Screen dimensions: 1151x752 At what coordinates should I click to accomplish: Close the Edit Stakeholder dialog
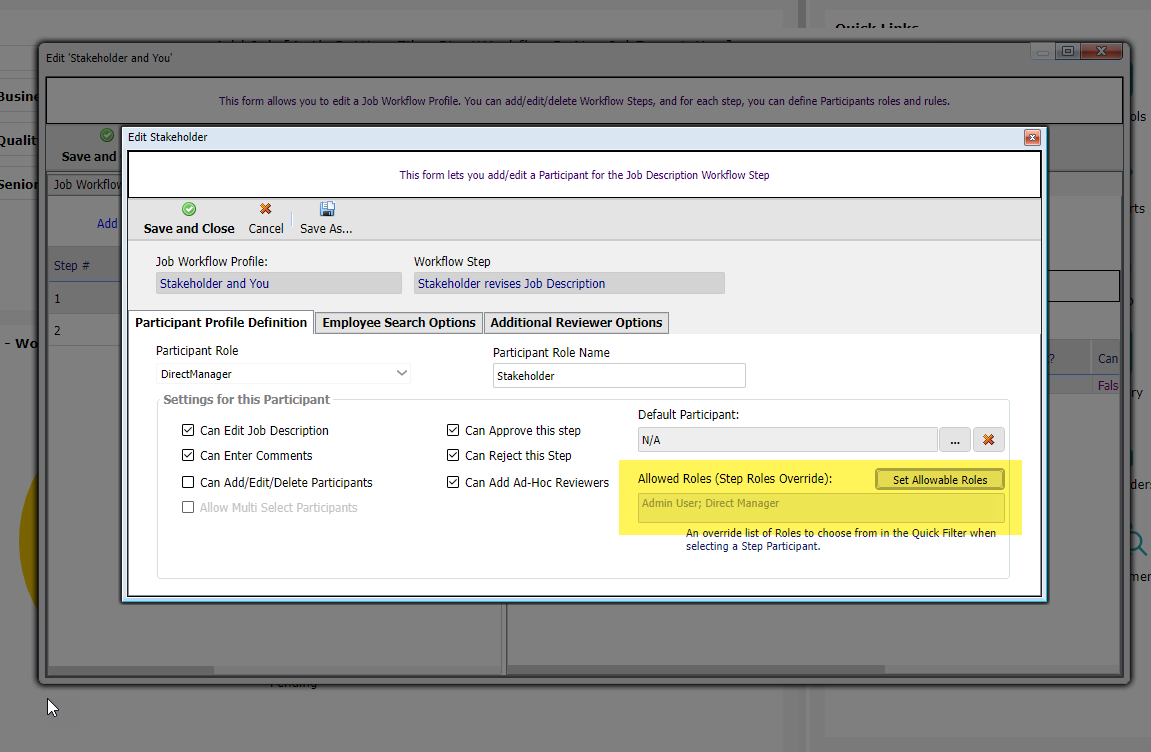tap(1032, 137)
